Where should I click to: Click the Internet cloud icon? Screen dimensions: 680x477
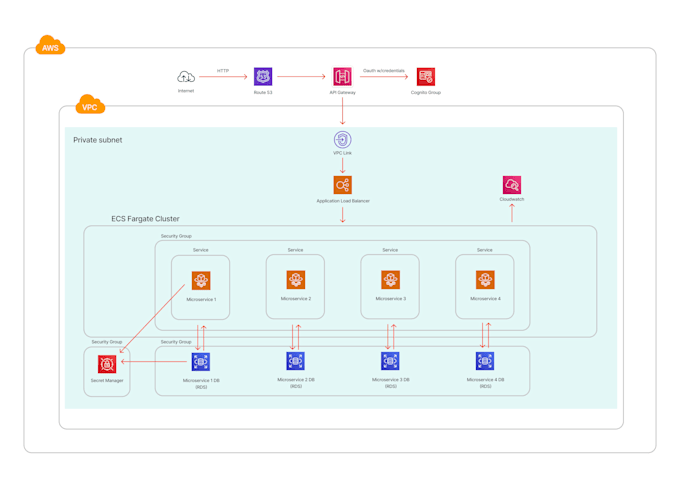tap(186, 77)
